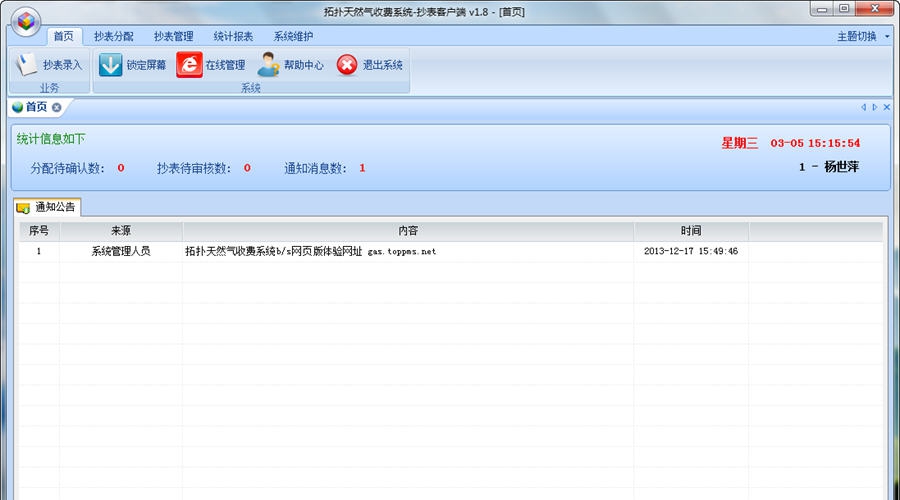Viewport: 900px width, 500px height.
Task: Launch 在线管理 online management
Action: [211, 65]
